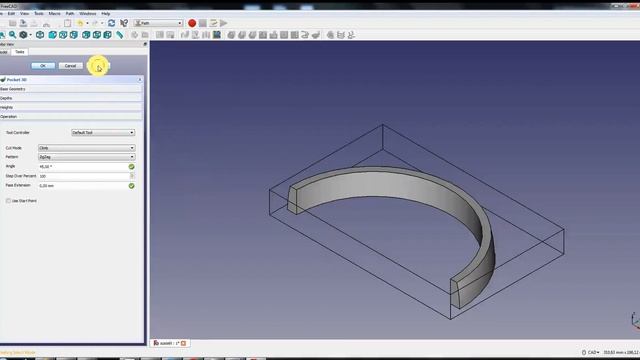Screen dimensions: 640x360
Task: Open the Tool Controller dropdown
Action: (x=103, y=133)
